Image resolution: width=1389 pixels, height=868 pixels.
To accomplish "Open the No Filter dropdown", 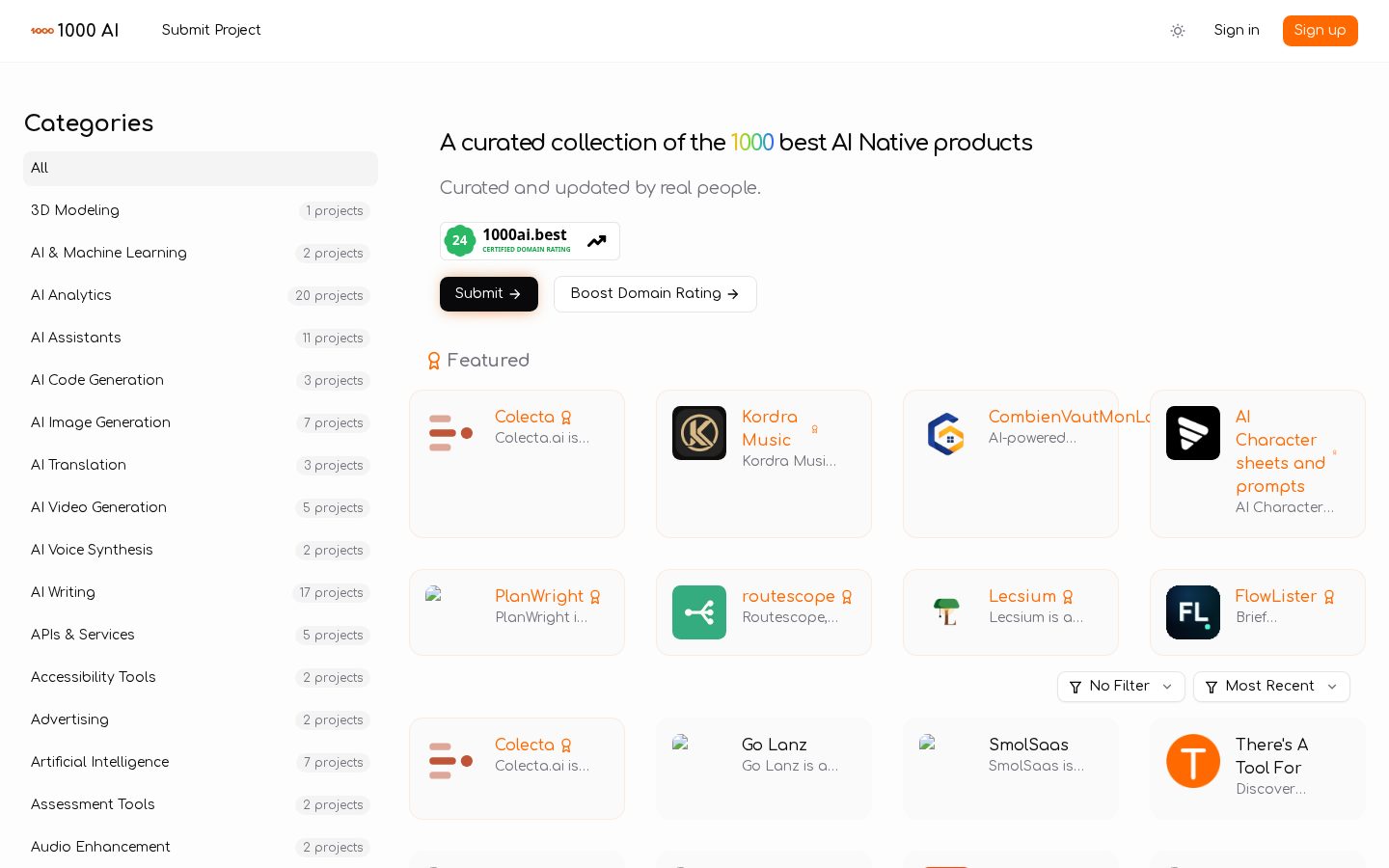I will point(1121,687).
